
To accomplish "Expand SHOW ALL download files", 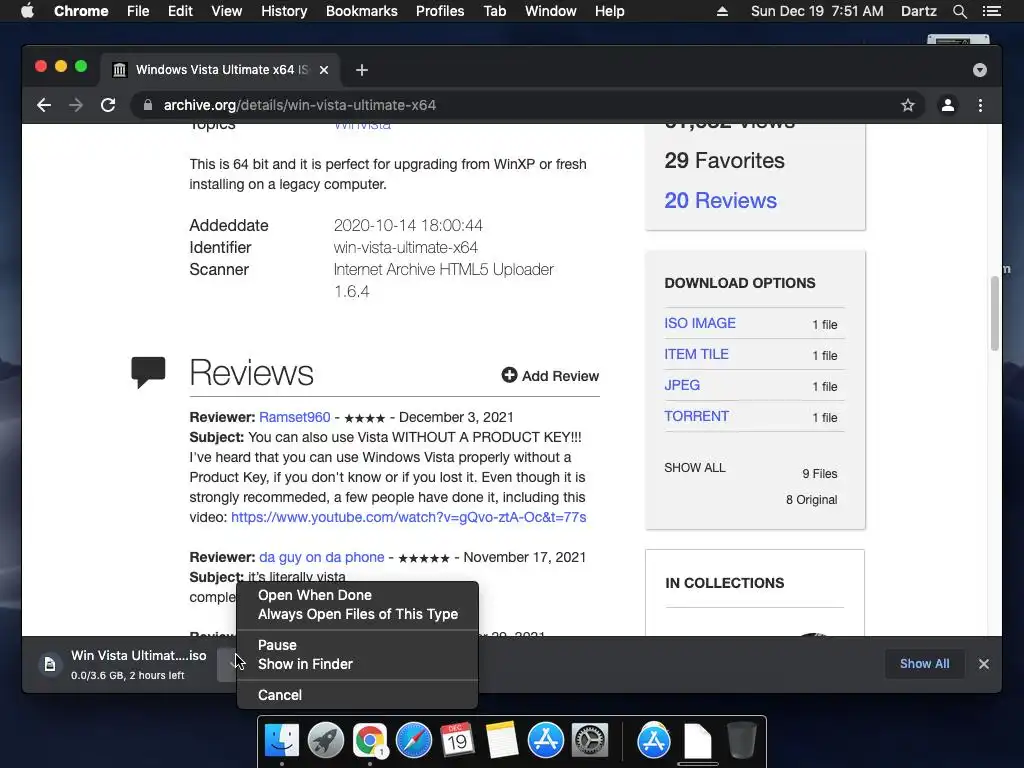I will tap(694, 468).
